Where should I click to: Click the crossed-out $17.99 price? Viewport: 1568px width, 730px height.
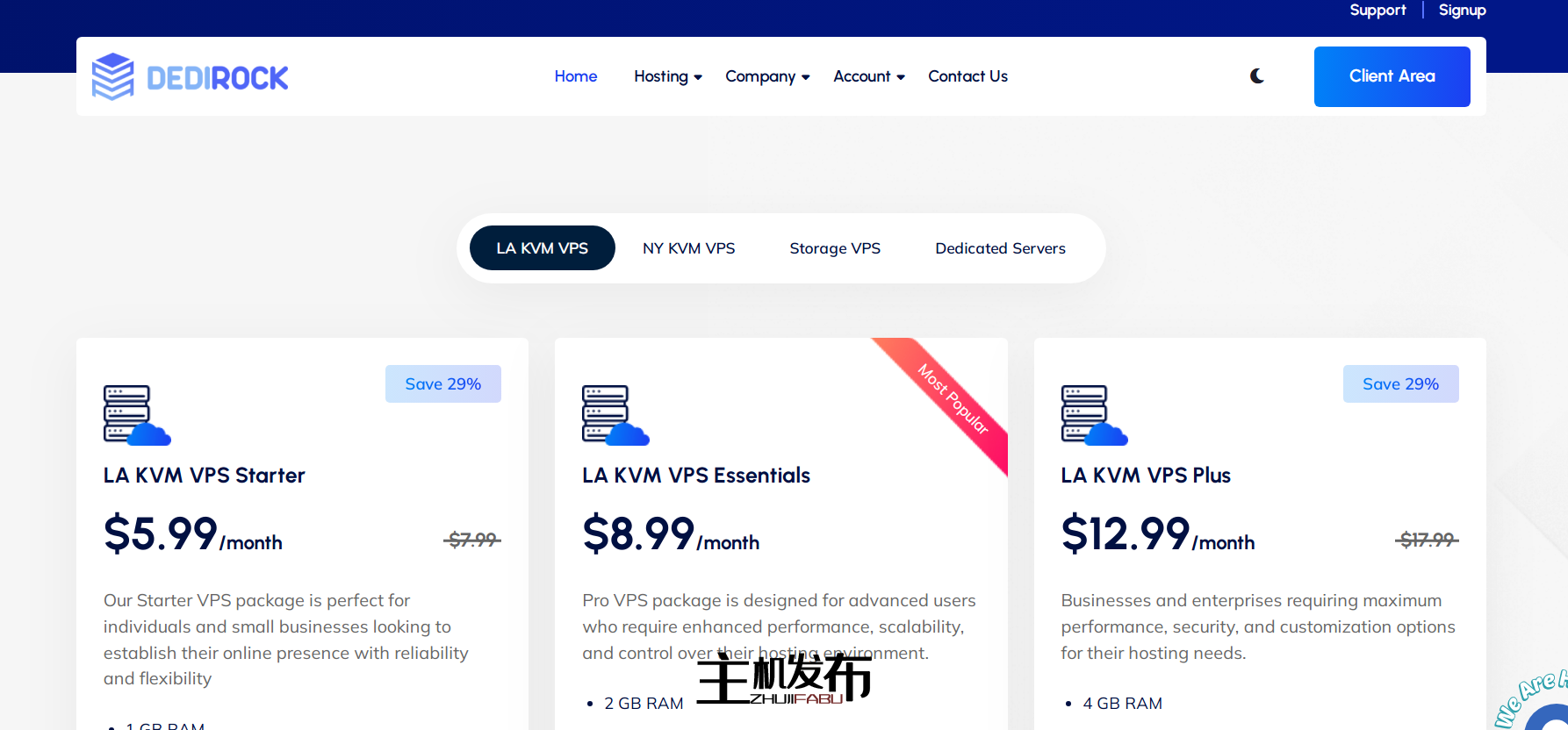coord(1427,540)
